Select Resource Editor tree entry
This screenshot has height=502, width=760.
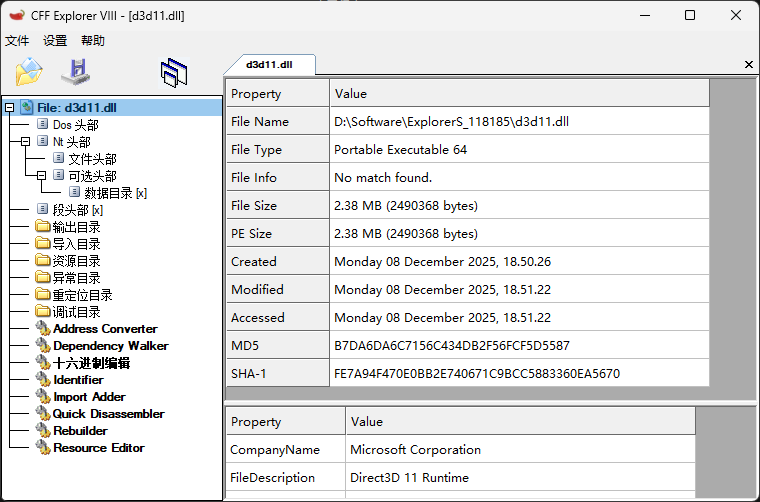99,447
